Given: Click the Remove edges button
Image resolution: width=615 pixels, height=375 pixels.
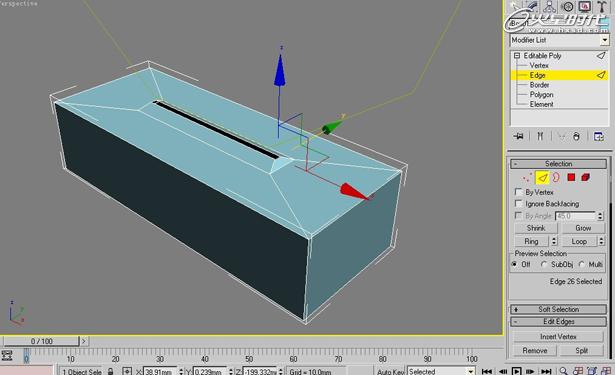Looking at the screenshot, I should click(535, 350).
